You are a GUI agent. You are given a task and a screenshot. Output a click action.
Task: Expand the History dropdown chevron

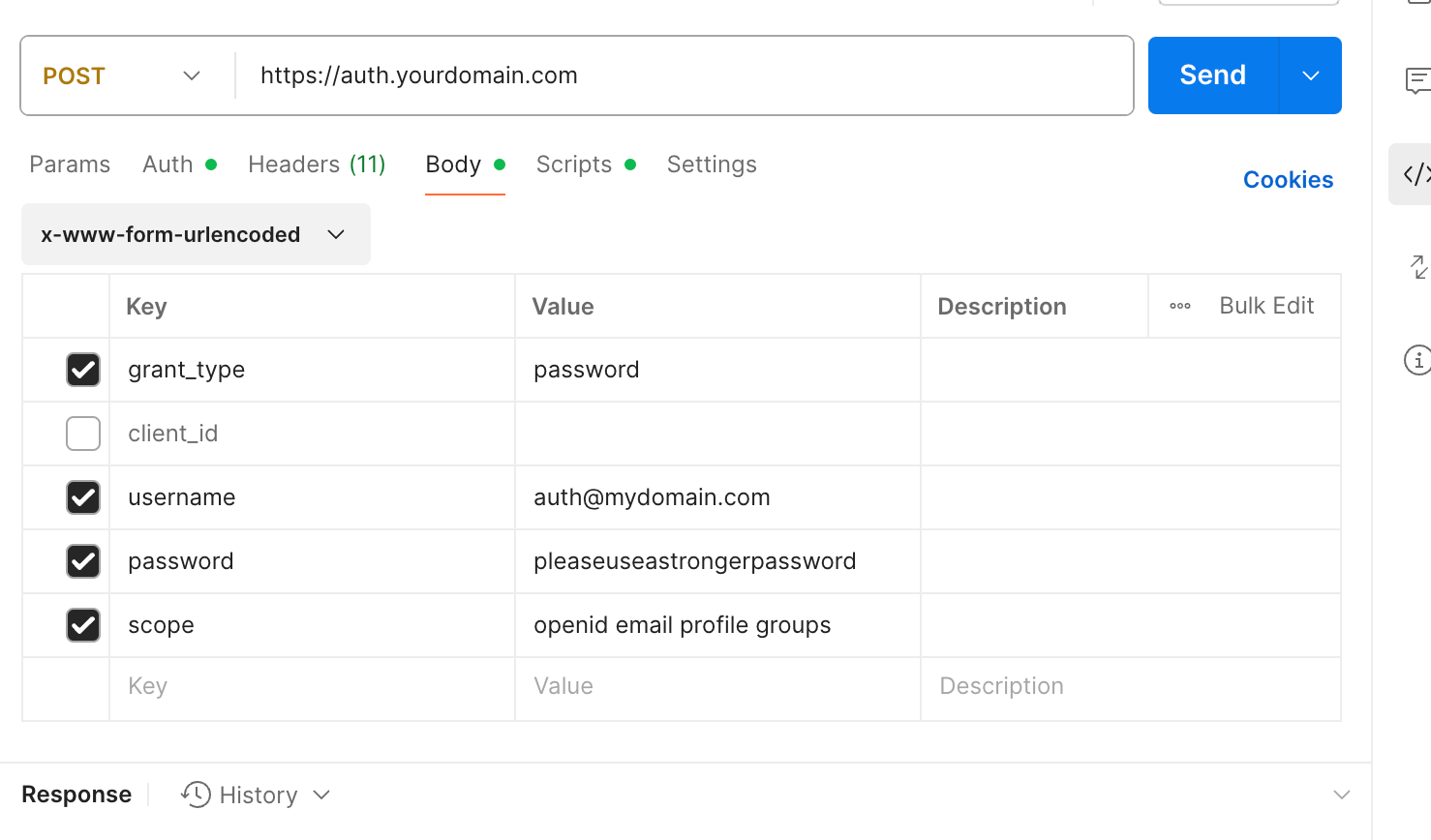[x=322, y=795]
